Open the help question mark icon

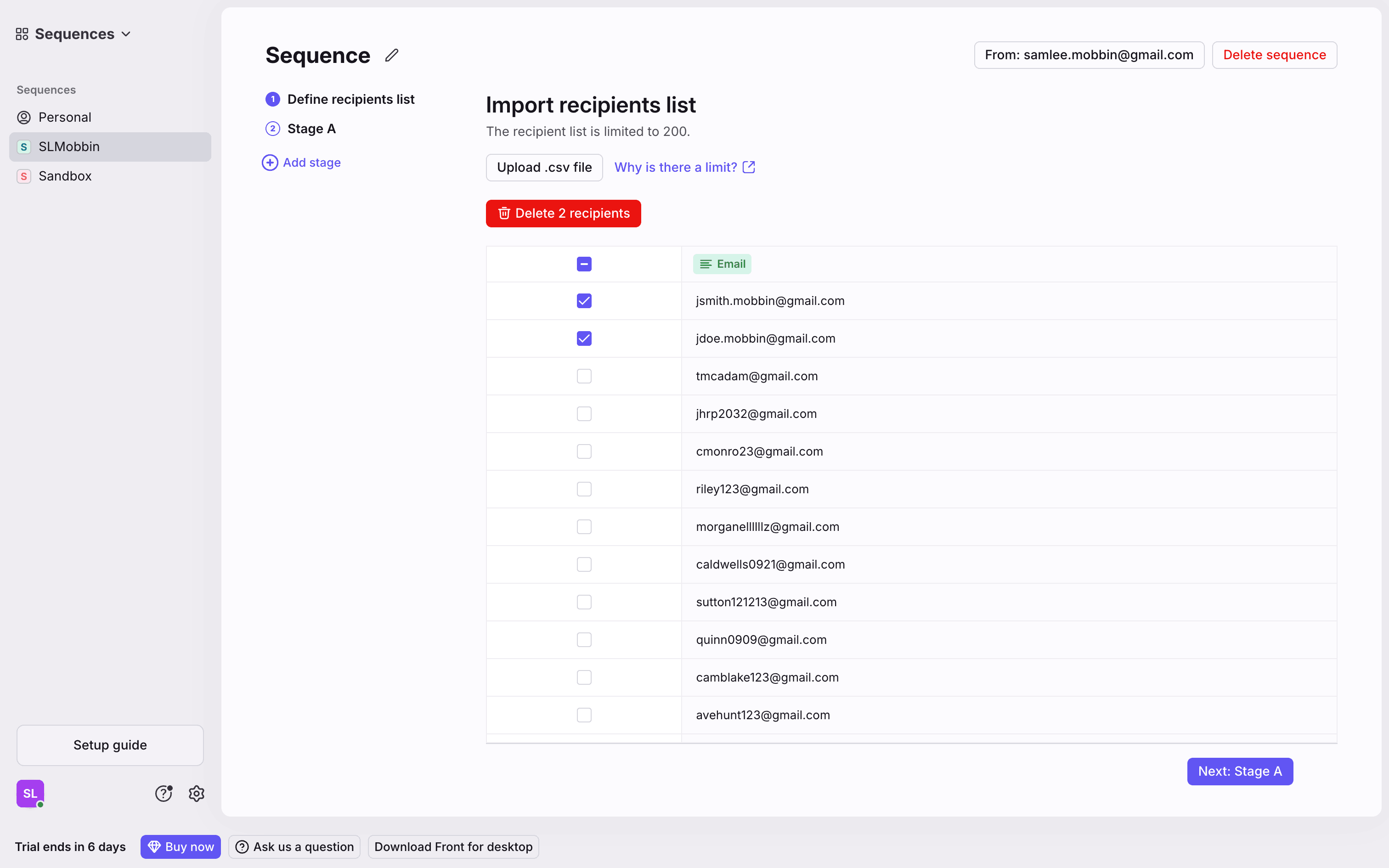164,794
